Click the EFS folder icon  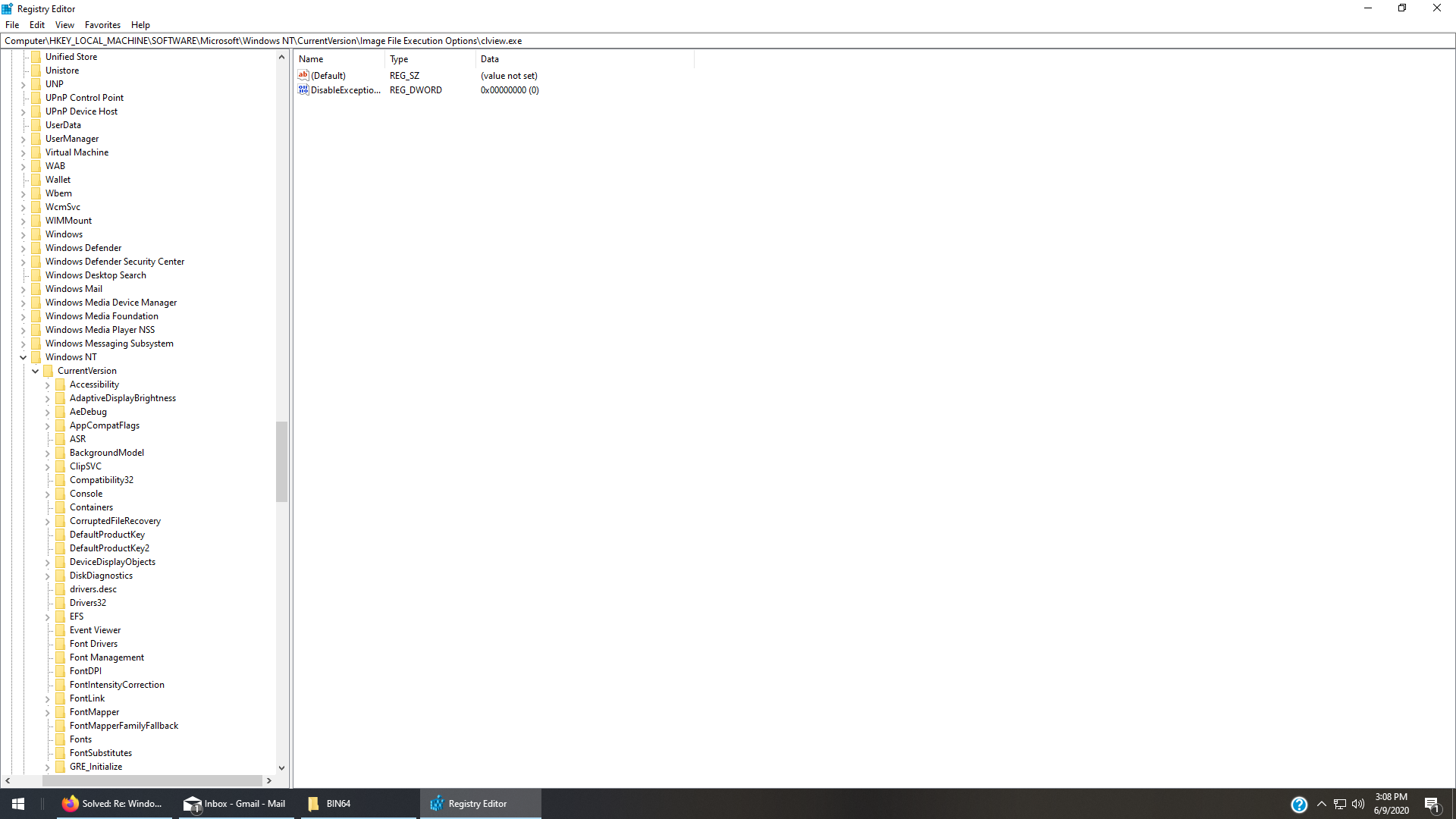click(x=60, y=617)
